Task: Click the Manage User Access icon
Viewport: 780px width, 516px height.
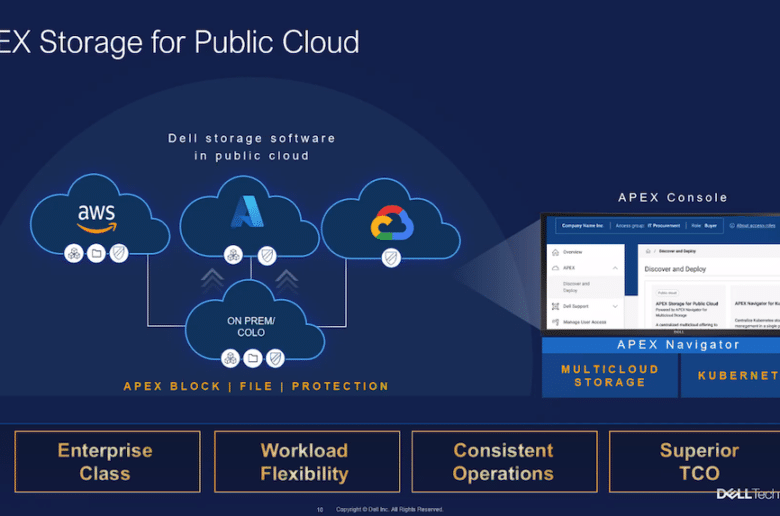Action: click(x=556, y=322)
